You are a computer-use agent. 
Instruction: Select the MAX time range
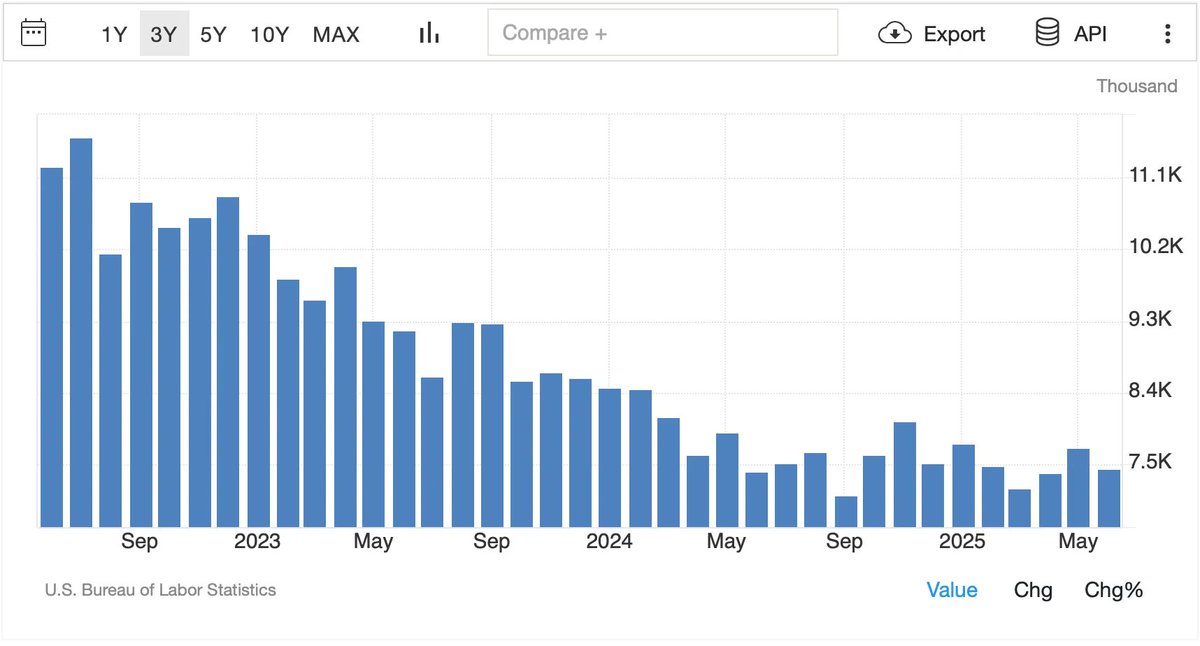(336, 34)
